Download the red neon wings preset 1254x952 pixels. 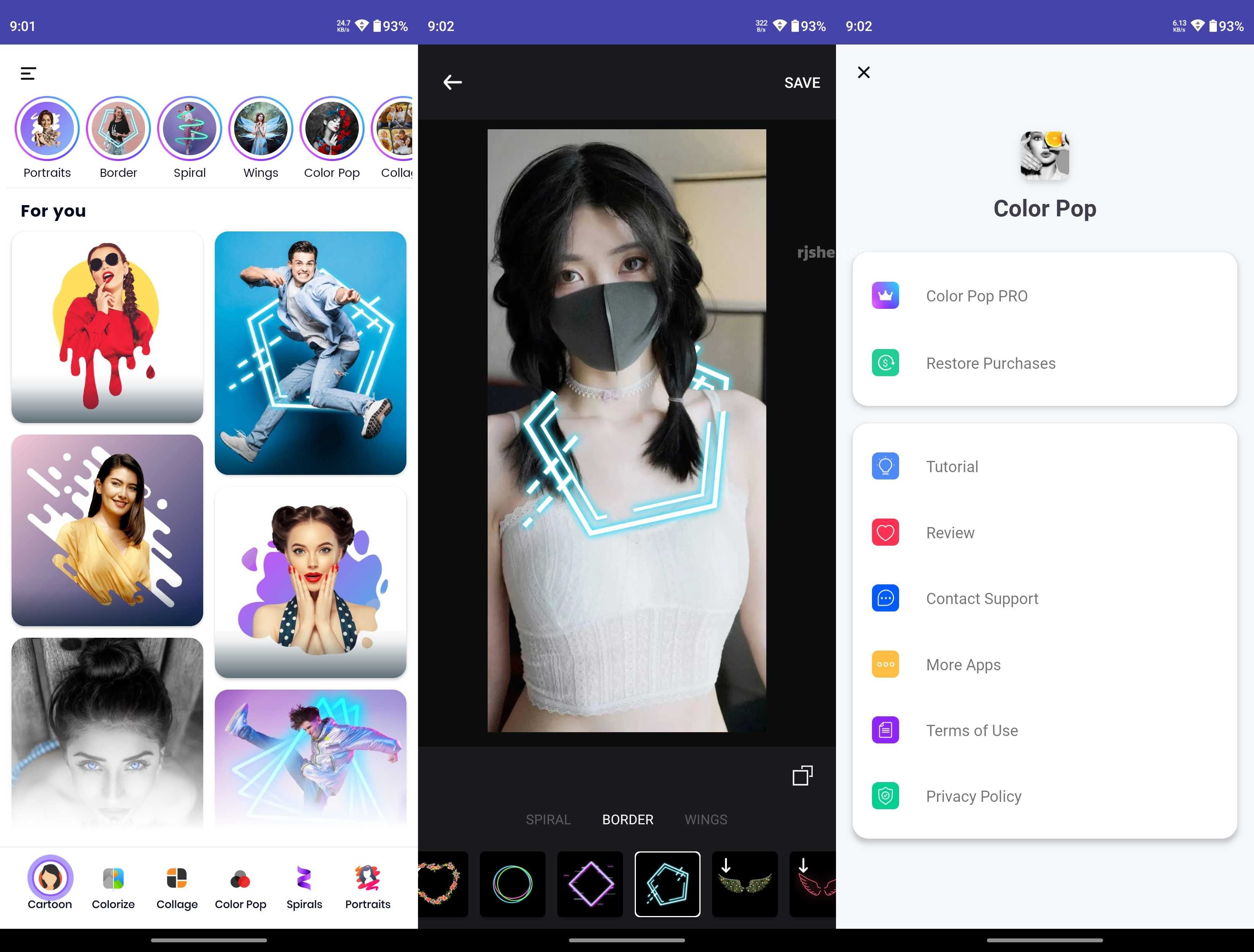pyautogui.click(x=812, y=884)
